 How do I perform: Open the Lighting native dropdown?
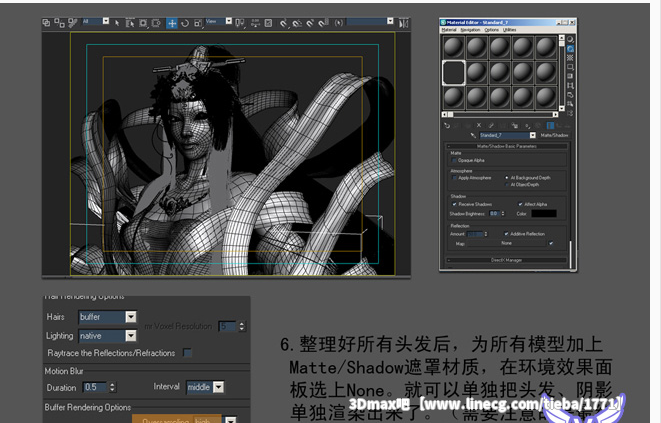point(131,336)
